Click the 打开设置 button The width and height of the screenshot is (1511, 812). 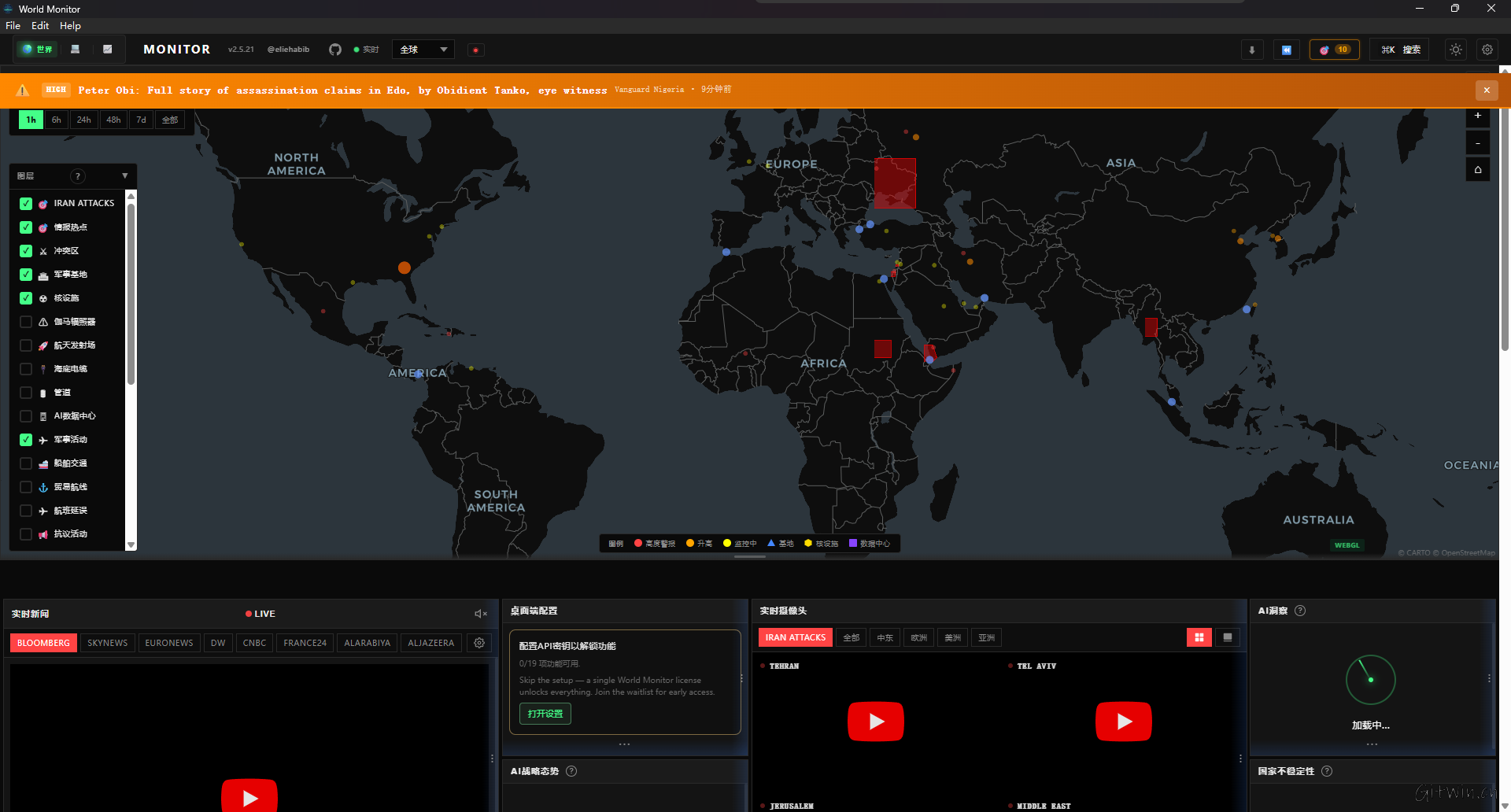pyautogui.click(x=545, y=714)
